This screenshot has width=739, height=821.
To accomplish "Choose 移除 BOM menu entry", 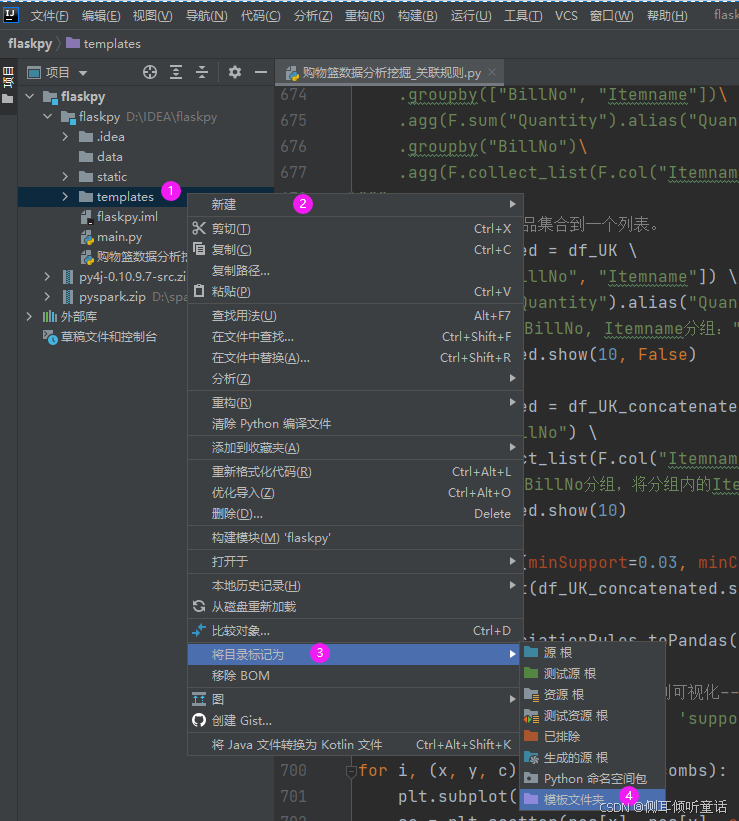I will point(355,675).
